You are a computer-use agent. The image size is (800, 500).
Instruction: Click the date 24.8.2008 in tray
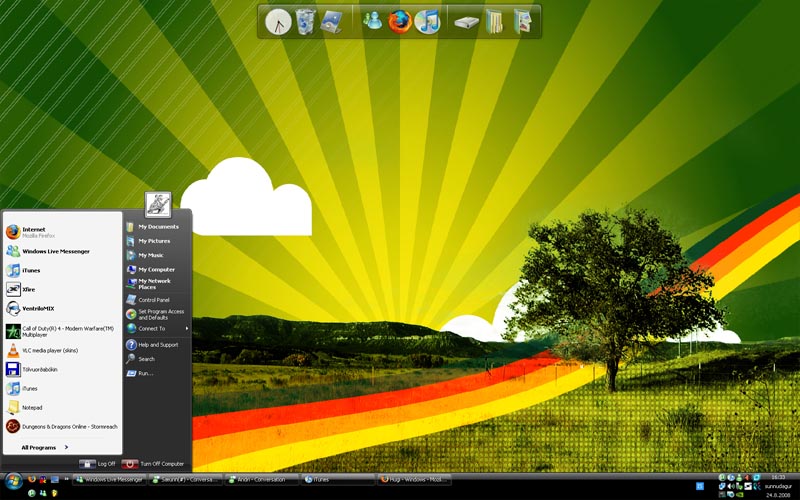(x=778, y=495)
